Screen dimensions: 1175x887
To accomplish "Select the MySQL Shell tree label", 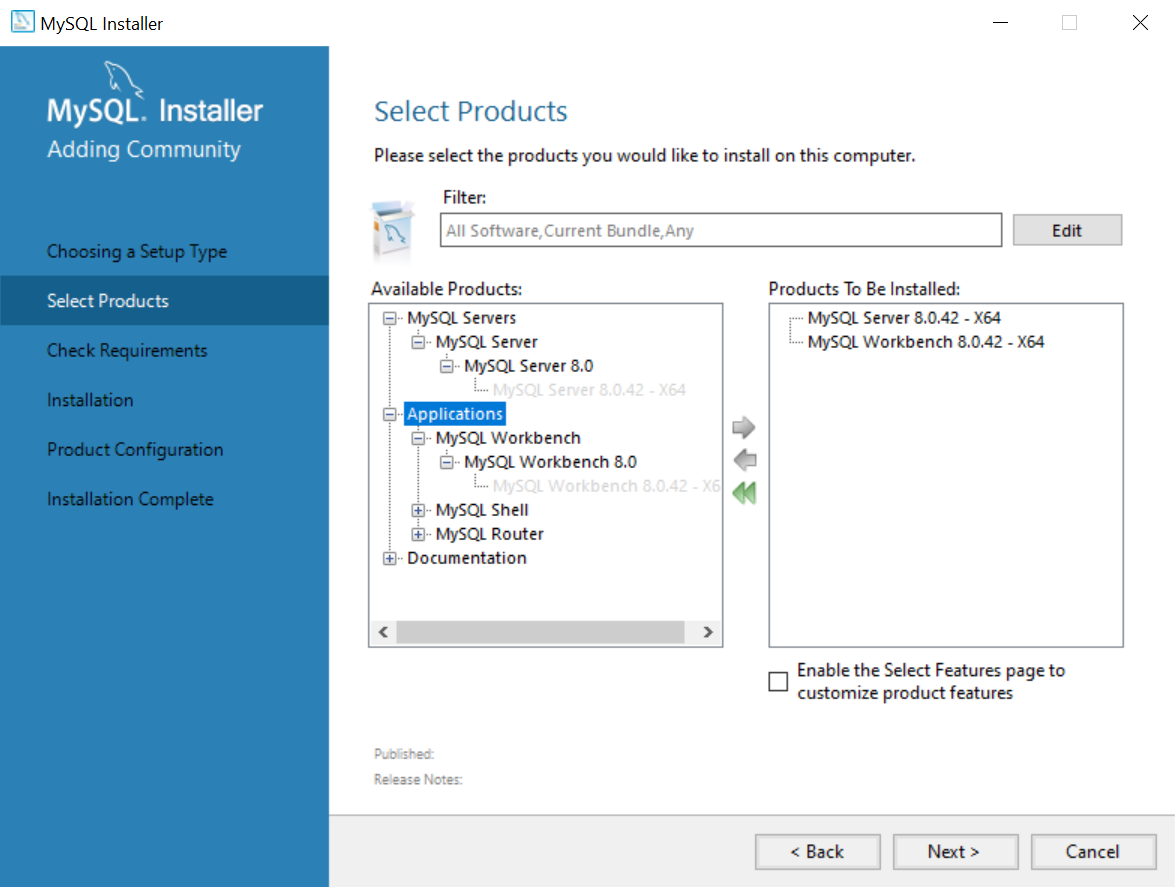I will pyautogui.click(x=482, y=509).
